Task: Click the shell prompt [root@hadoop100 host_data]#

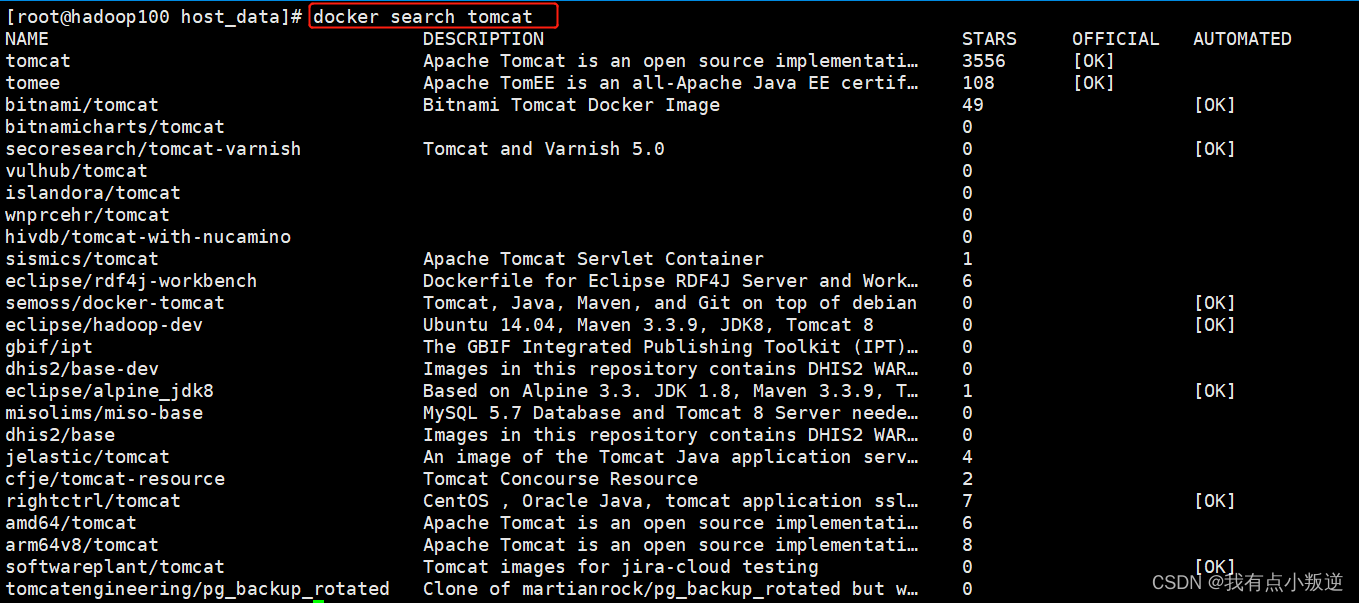Action: coord(154,17)
